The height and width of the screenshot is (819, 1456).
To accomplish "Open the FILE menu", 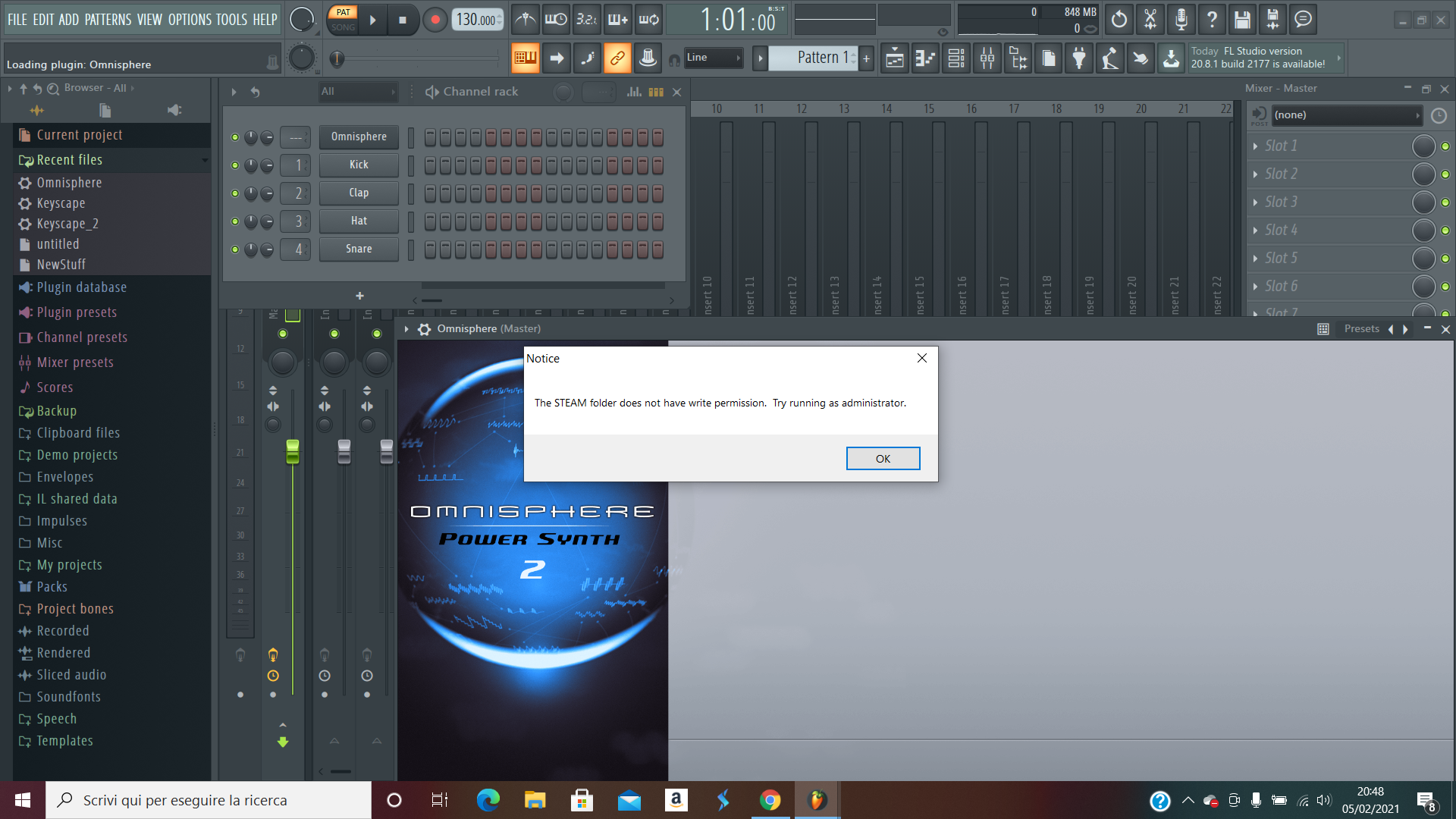I will pyautogui.click(x=17, y=20).
